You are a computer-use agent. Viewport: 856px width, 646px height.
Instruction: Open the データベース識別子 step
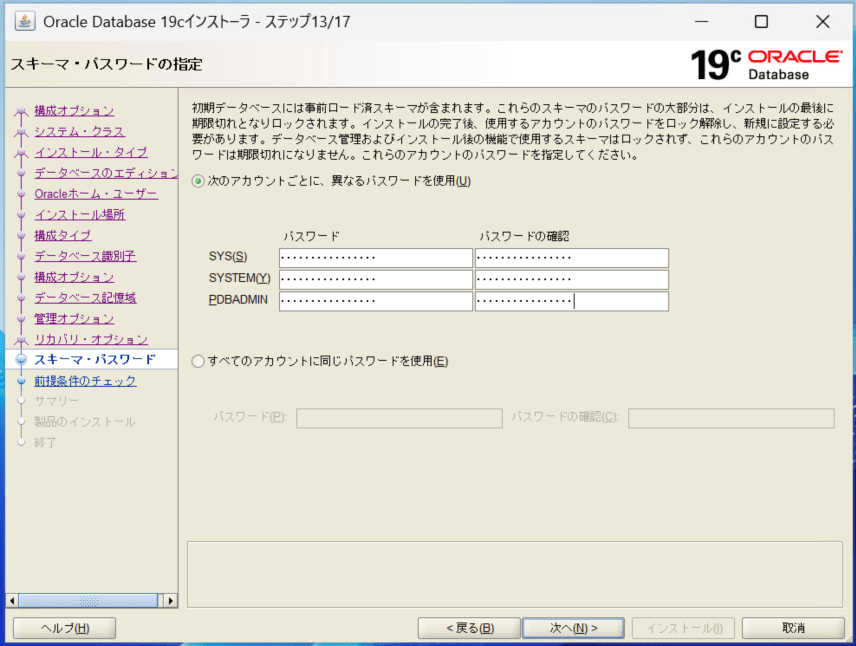tap(85, 256)
